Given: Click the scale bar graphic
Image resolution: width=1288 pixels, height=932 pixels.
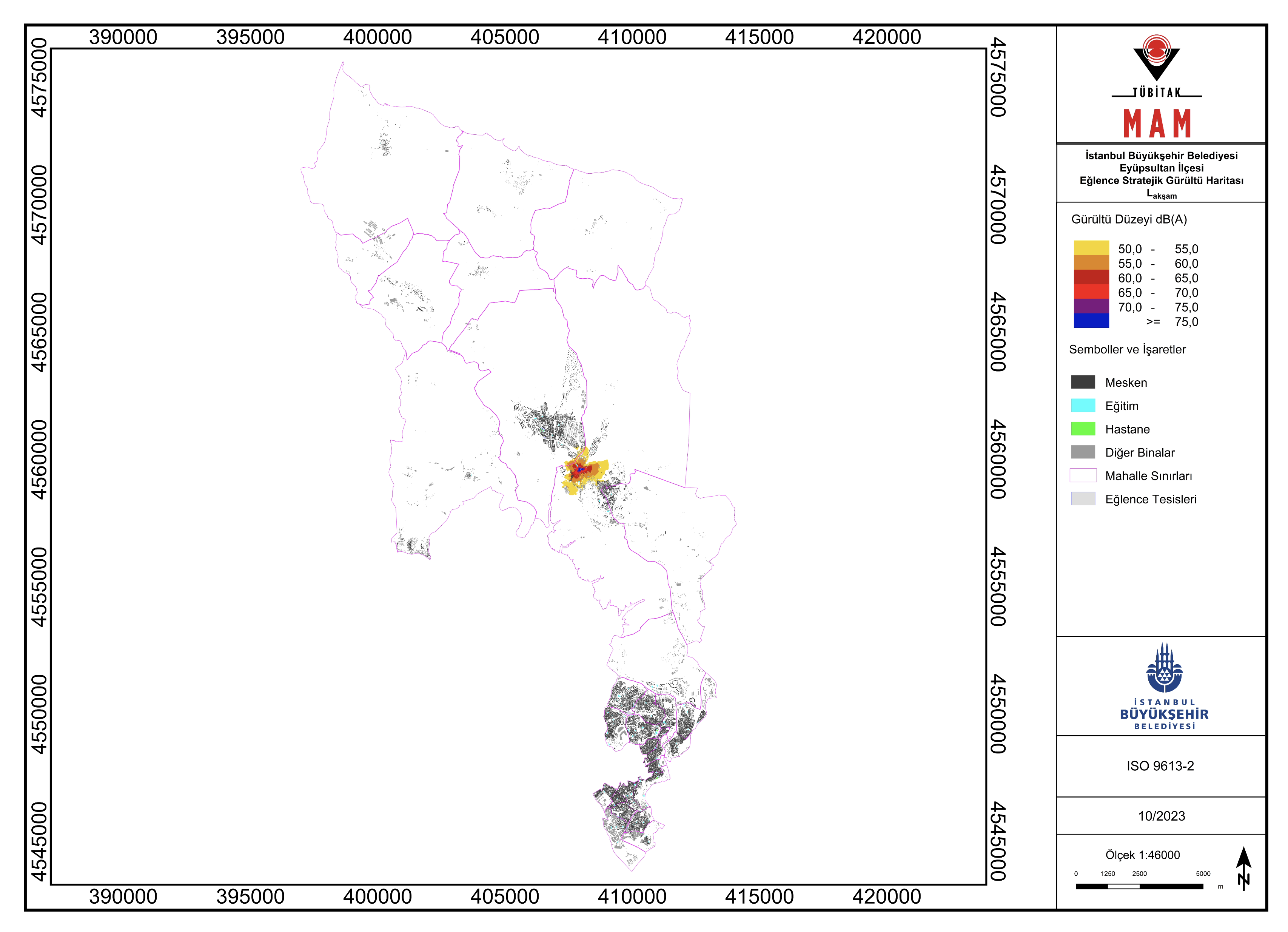Looking at the screenshot, I should 1139,886.
